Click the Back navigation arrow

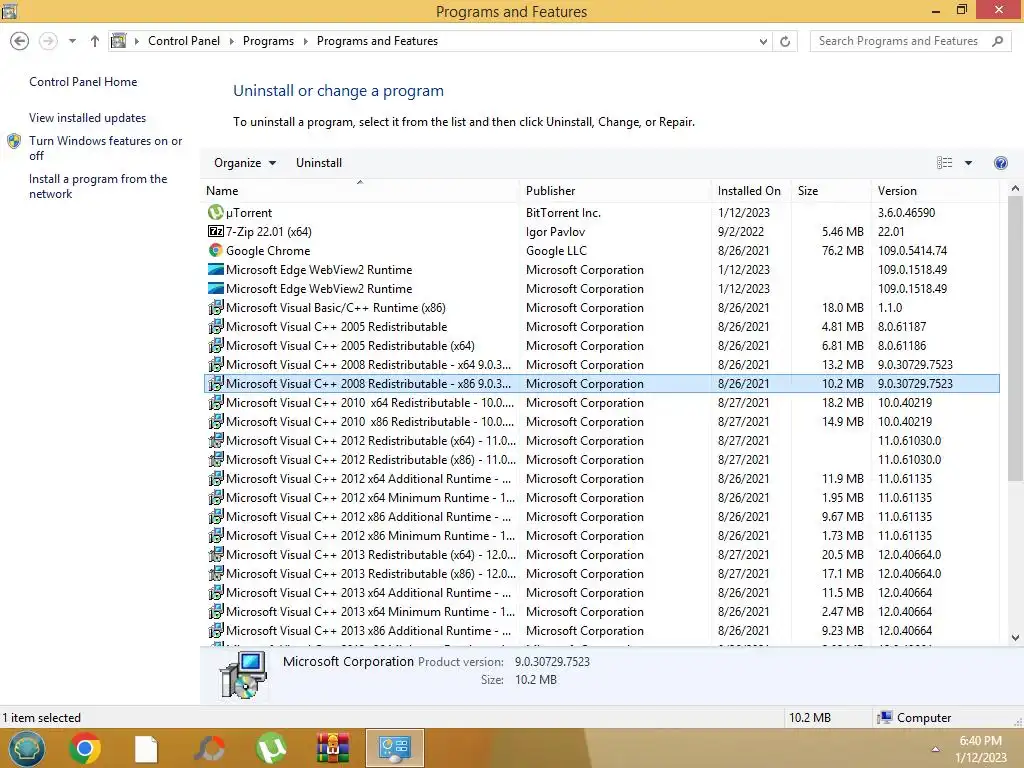point(20,41)
